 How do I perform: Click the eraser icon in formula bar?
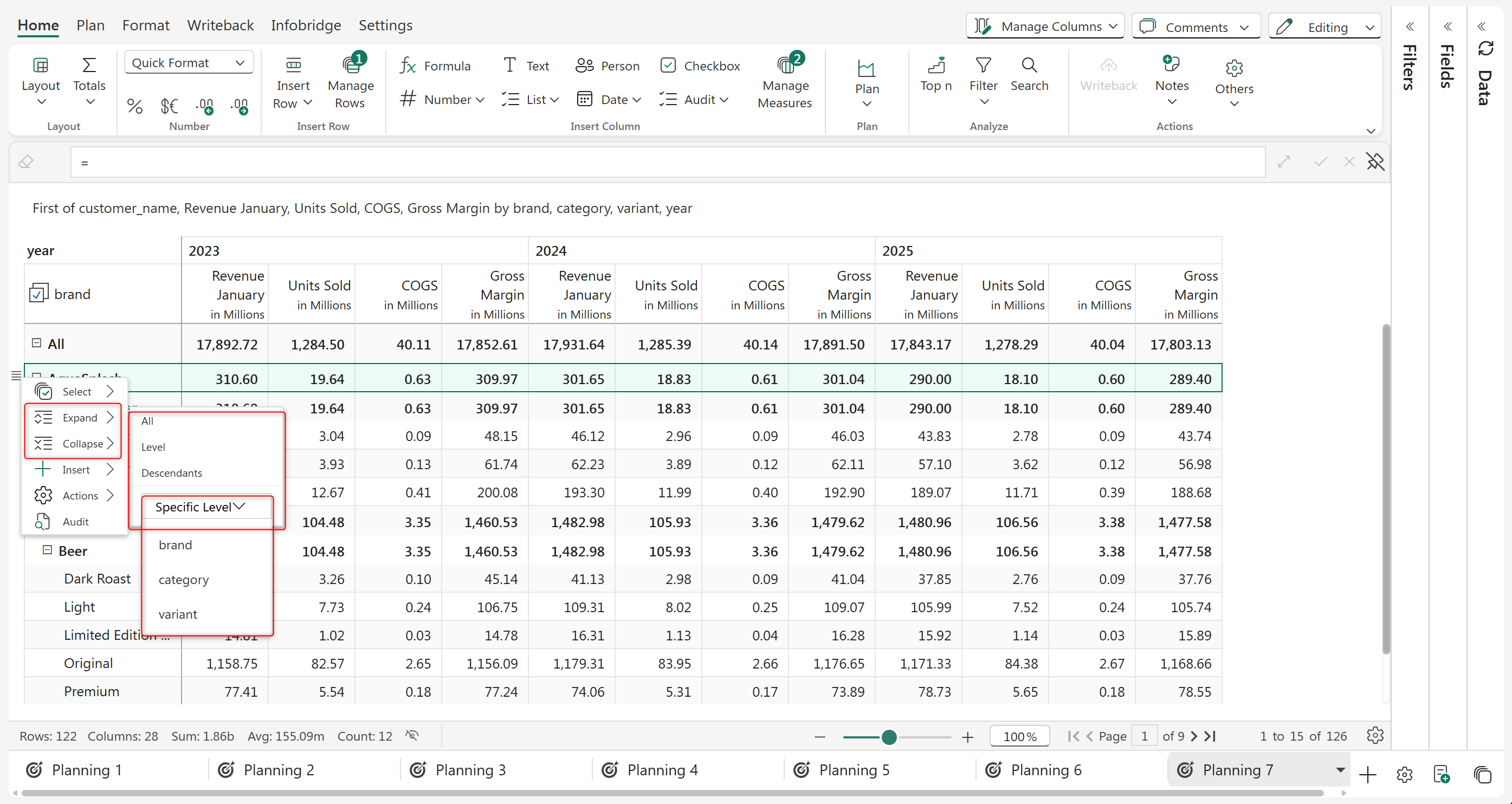[x=26, y=162]
